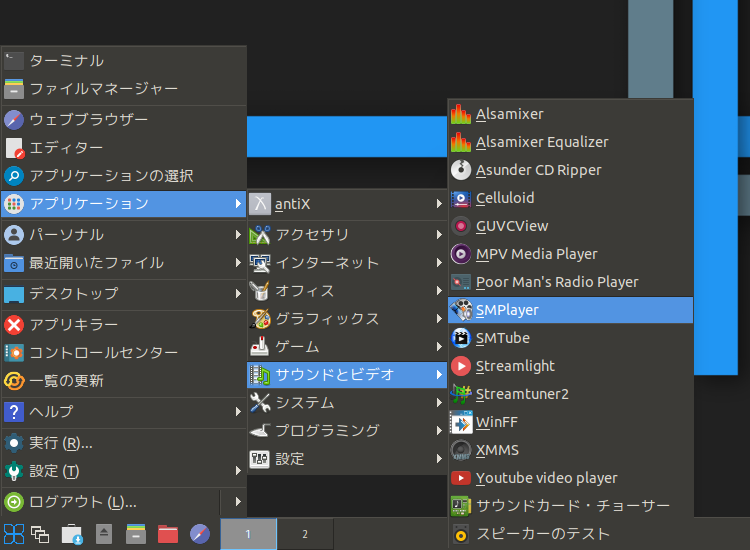Click the スピーカーのテスト speaker icon
Image resolution: width=750 pixels, height=550 pixels.
pyautogui.click(x=461, y=534)
